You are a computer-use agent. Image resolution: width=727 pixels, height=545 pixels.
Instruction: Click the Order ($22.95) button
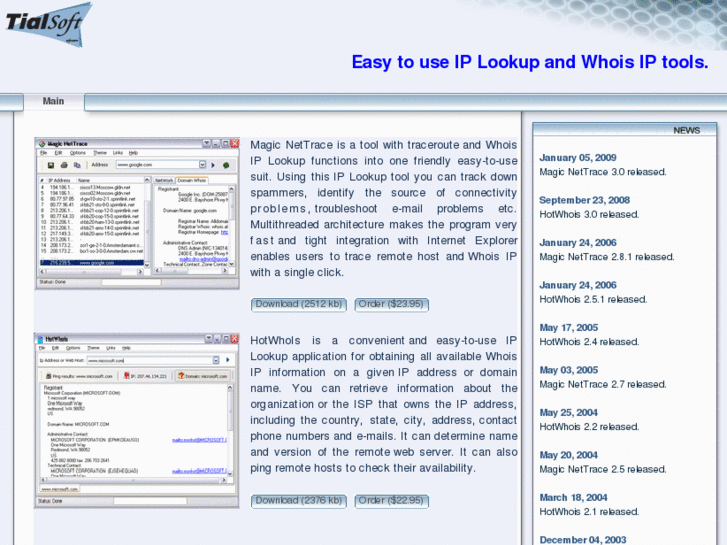pyautogui.click(x=391, y=500)
